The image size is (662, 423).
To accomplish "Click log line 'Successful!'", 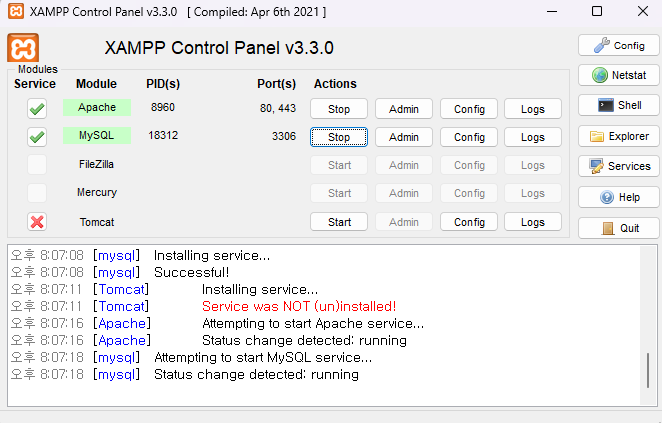I will pos(191,272).
